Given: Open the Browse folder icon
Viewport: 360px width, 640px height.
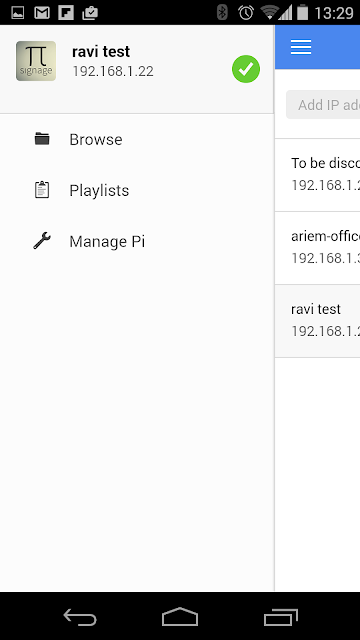Looking at the screenshot, I should pos(42,139).
